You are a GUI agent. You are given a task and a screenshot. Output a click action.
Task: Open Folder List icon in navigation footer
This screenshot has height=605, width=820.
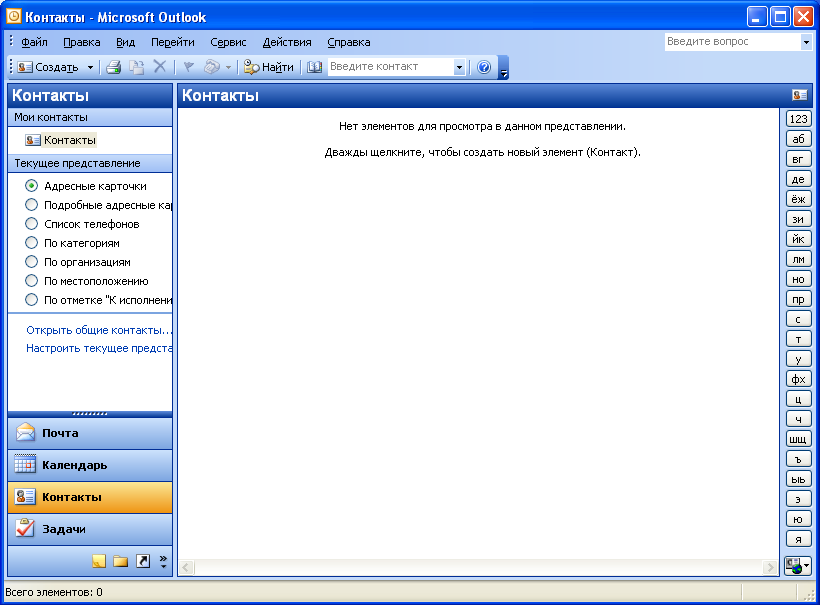pos(121,562)
